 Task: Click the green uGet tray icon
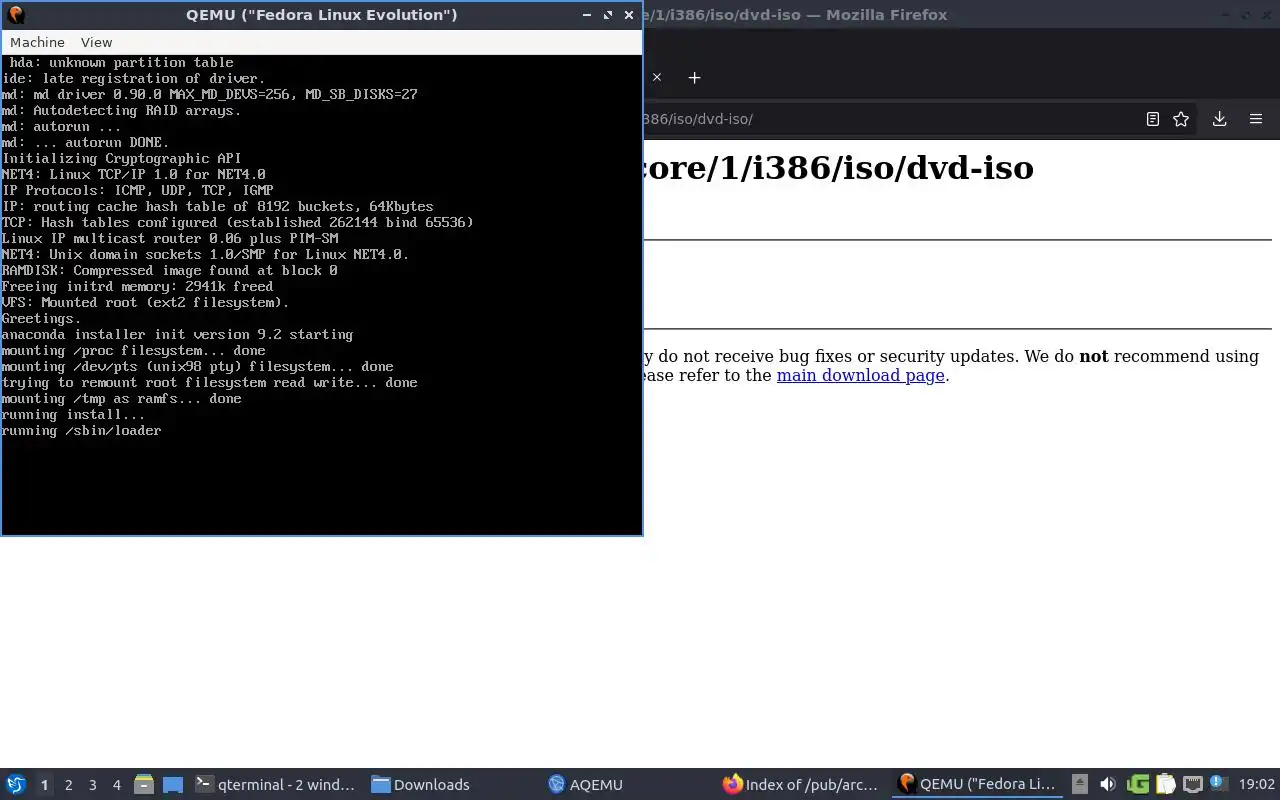click(1138, 785)
